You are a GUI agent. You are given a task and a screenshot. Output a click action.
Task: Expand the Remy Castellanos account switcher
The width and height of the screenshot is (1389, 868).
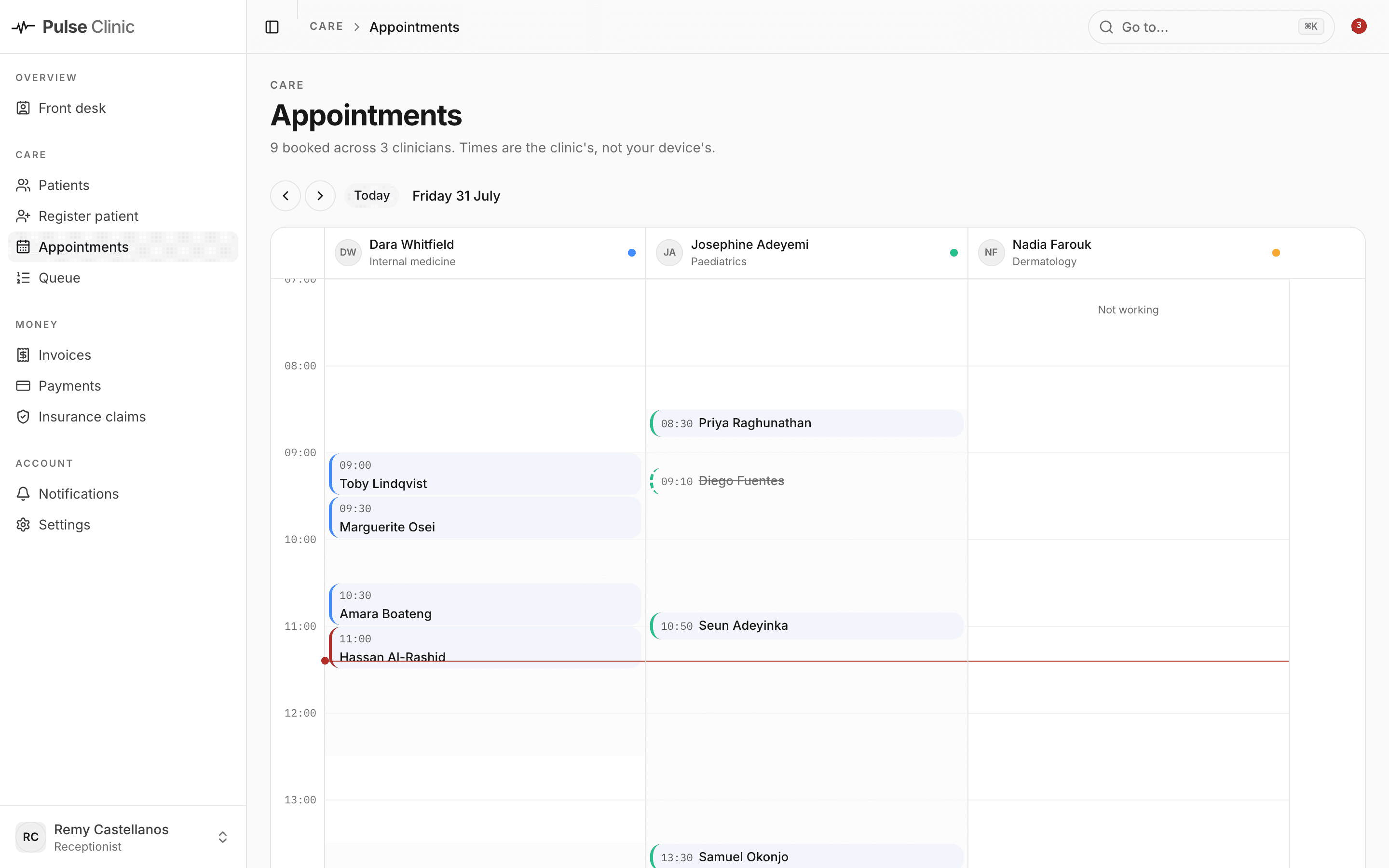pos(223,837)
